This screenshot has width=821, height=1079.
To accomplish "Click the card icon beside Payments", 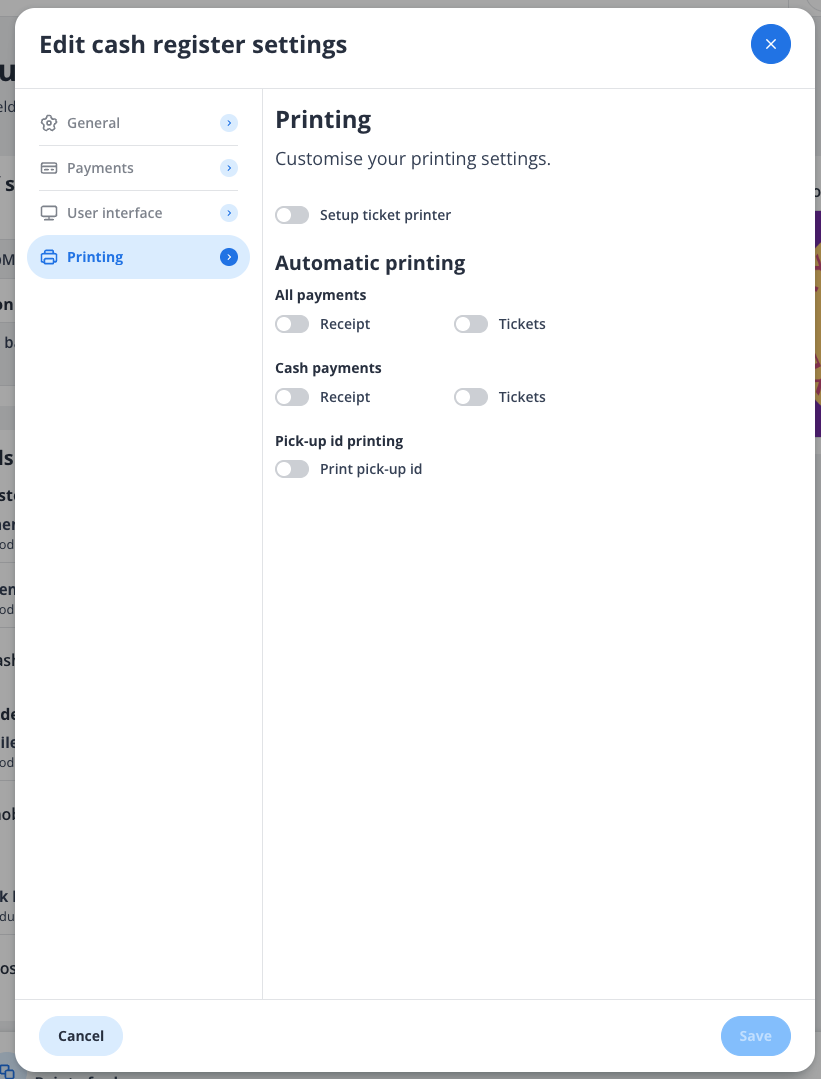I will coord(49,167).
